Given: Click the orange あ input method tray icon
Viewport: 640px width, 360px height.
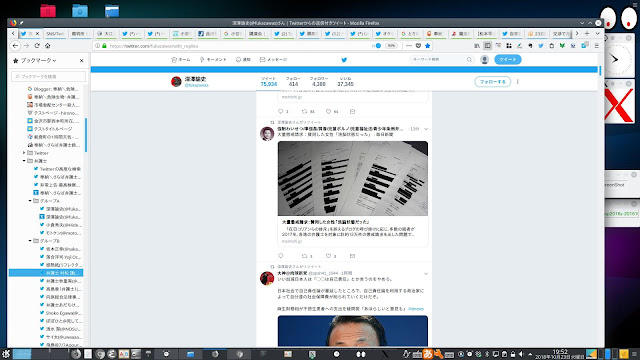Looking at the screenshot, I should coord(428,354).
